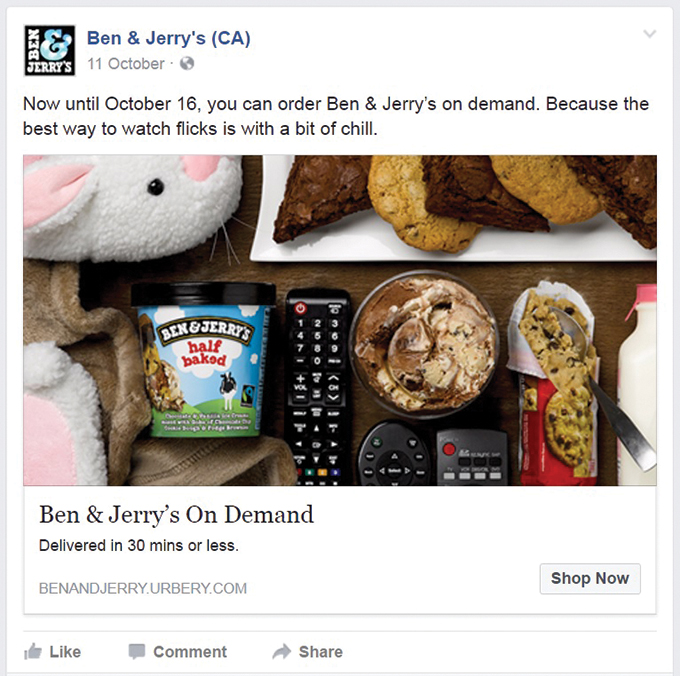Image resolution: width=680 pixels, height=676 pixels.
Task: Visit the BENANDJERRY.URBERY.COM link
Action: pos(143,588)
